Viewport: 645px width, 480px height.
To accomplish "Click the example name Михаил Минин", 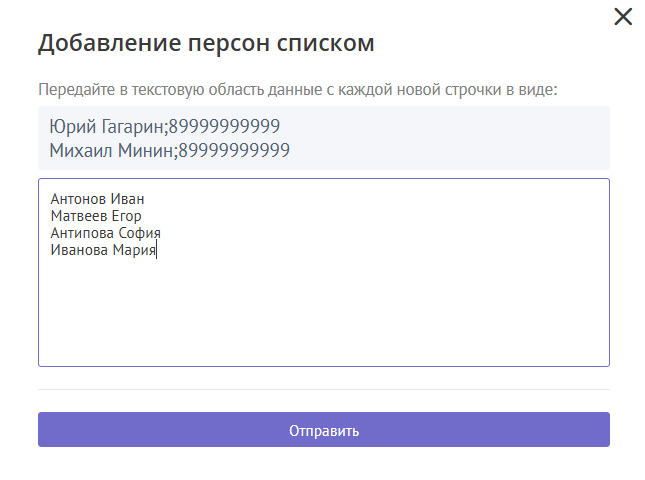I will (x=111, y=150).
